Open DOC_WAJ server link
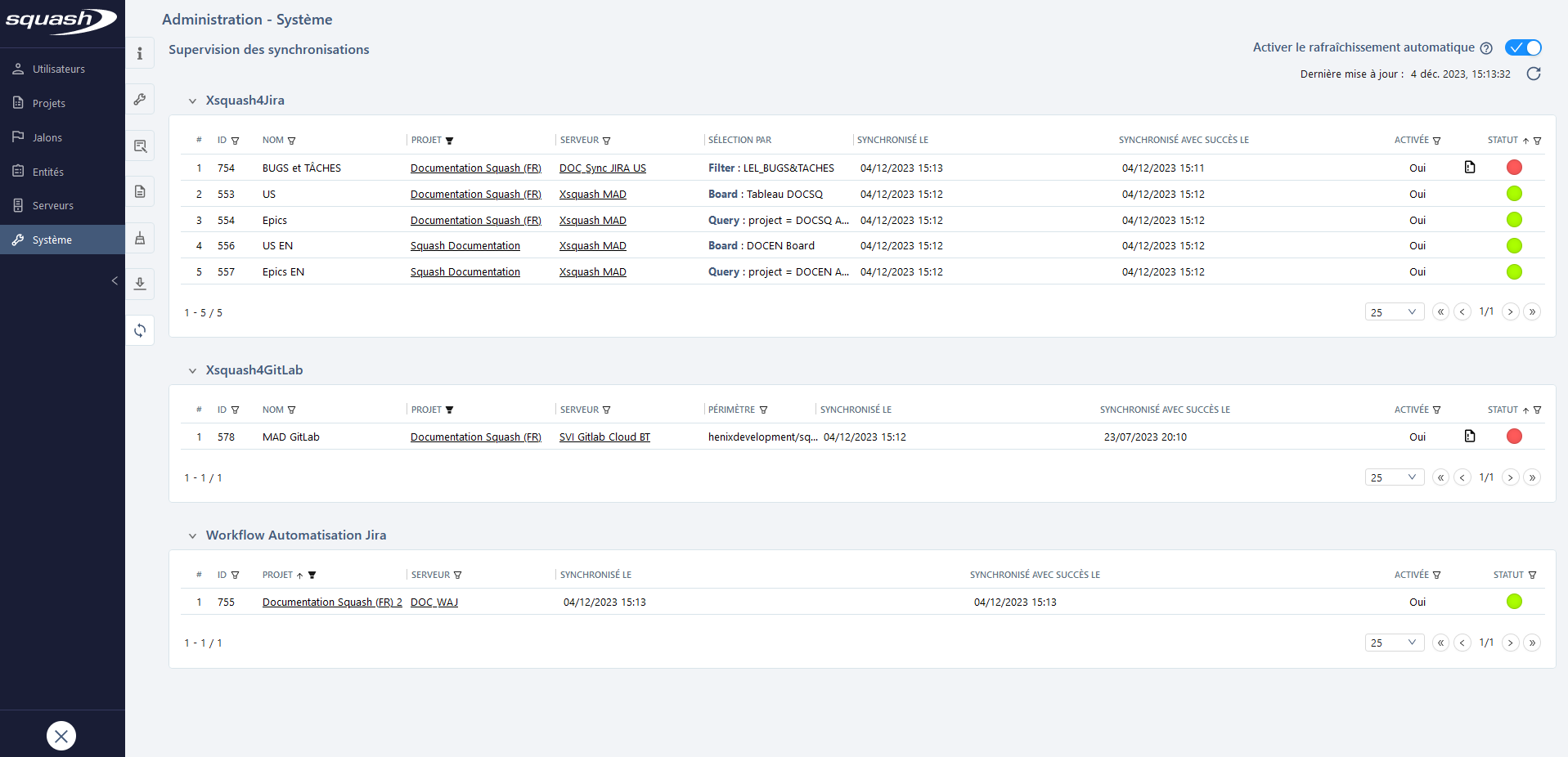This screenshot has height=757, width=1568. (x=434, y=602)
